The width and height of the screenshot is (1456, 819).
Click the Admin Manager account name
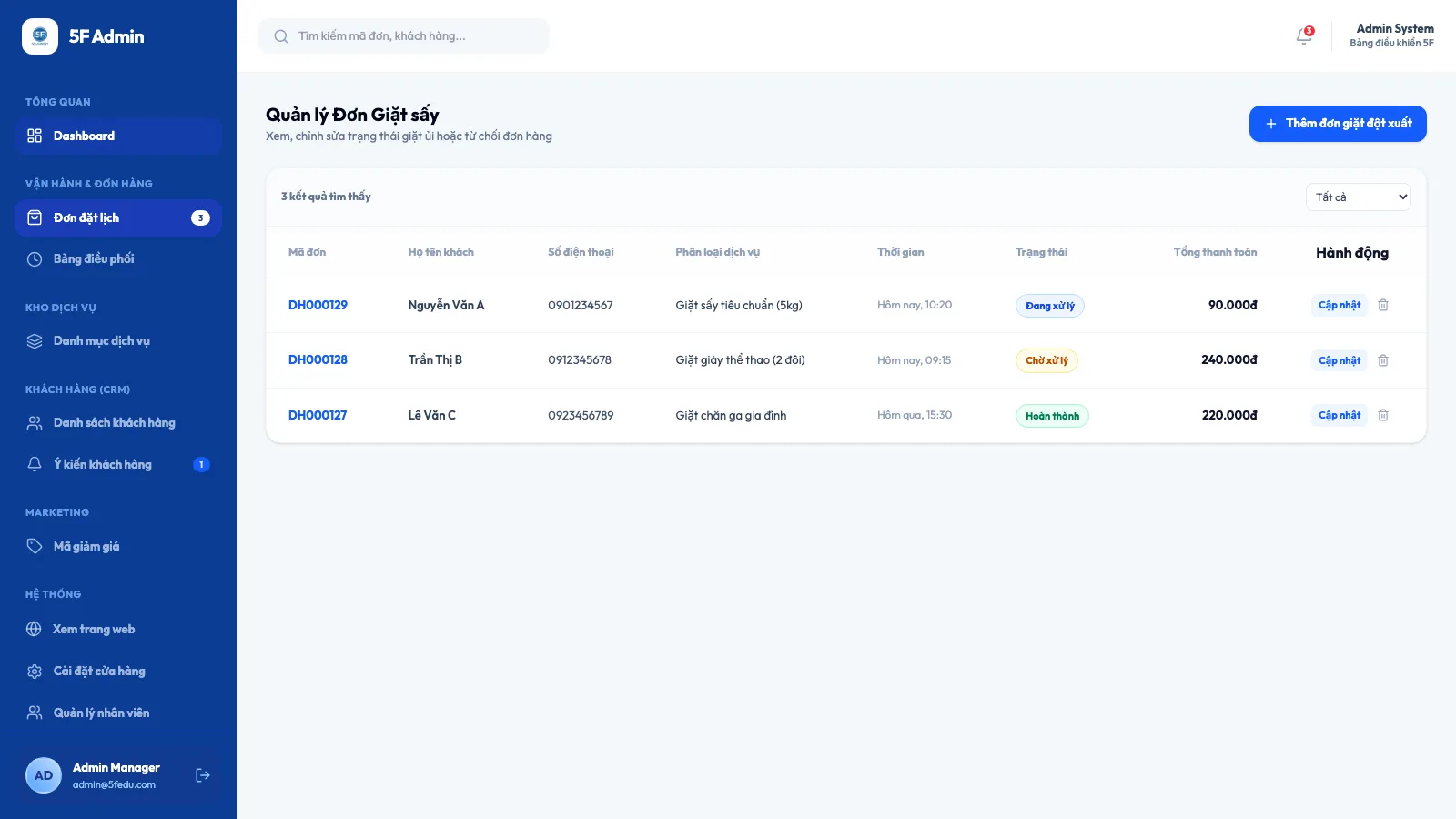[116, 767]
